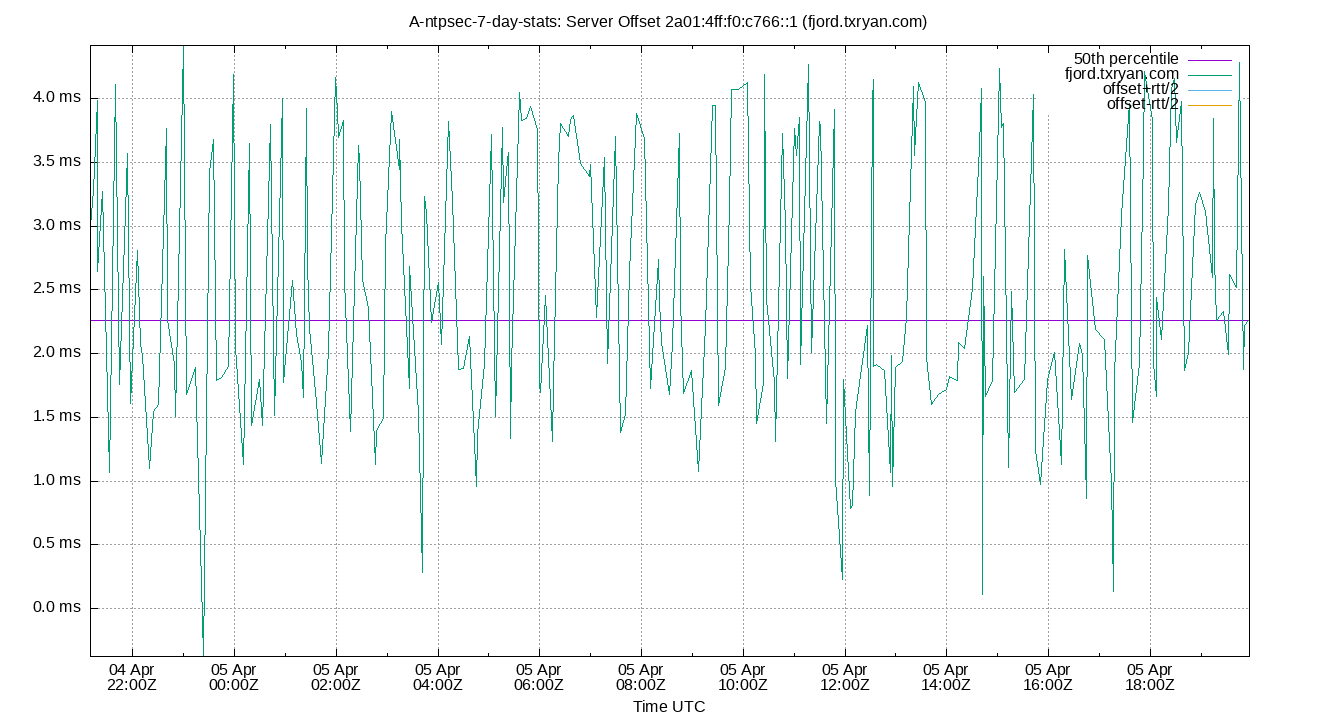Select the Time UTC axis label
1340x720 pixels.
[x=669, y=707]
